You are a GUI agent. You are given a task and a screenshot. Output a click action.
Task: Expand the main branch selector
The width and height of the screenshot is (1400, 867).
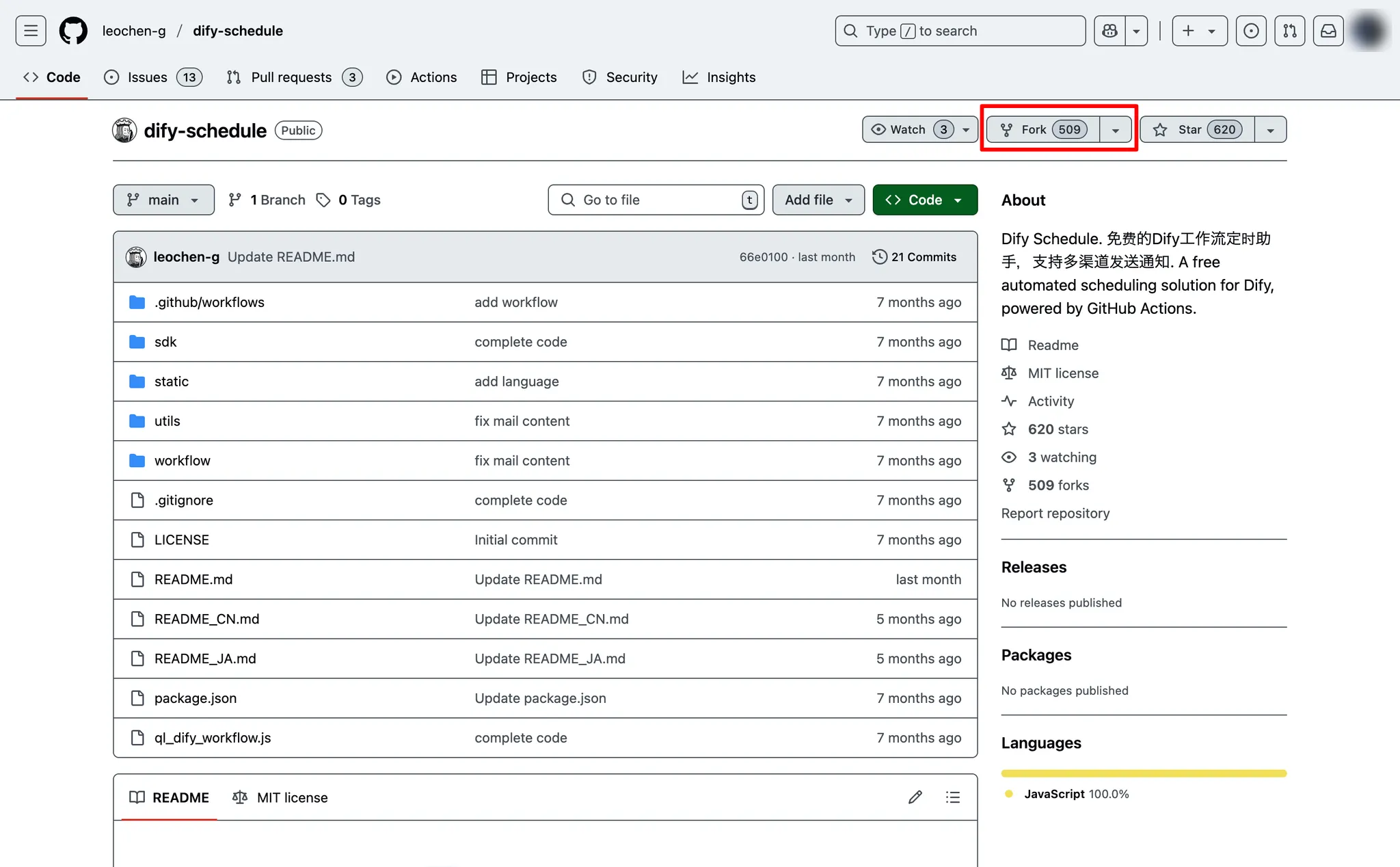pyautogui.click(x=163, y=200)
